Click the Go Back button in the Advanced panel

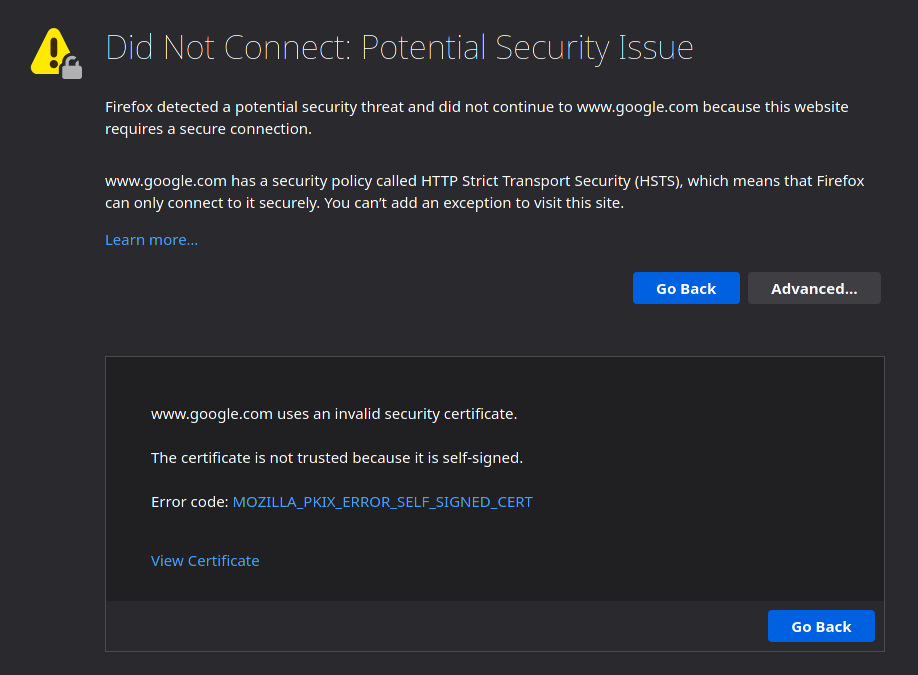click(x=821, y=626)
